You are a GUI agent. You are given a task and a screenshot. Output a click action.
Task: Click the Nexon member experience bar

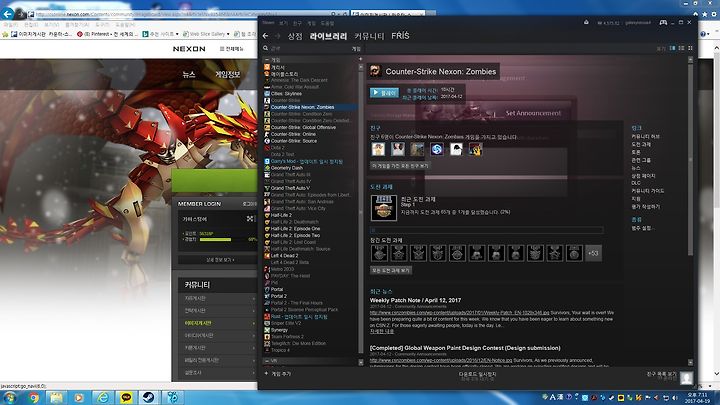215,239
